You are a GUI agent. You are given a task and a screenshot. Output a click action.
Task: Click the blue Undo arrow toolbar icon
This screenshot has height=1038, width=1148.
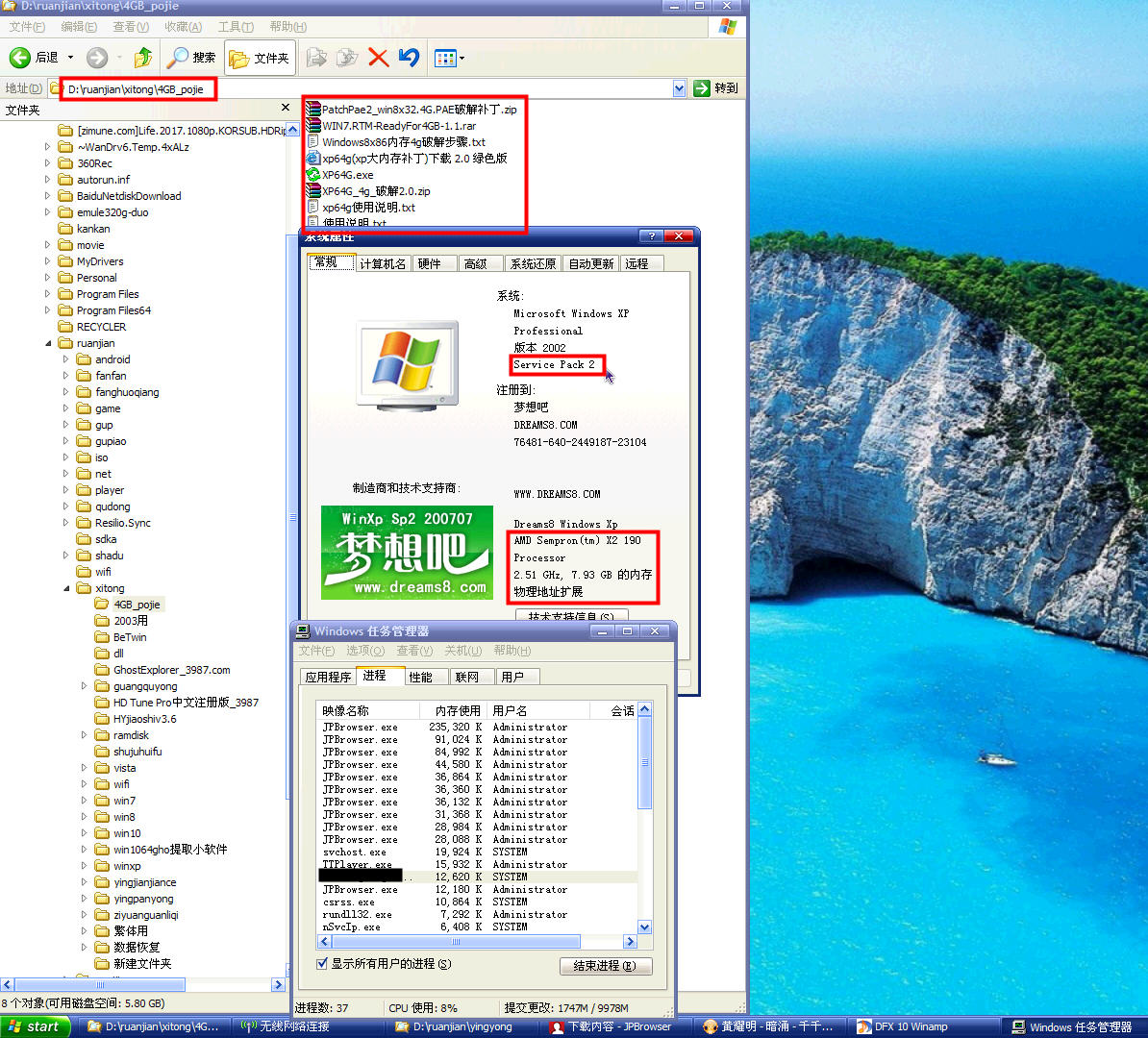410,57
